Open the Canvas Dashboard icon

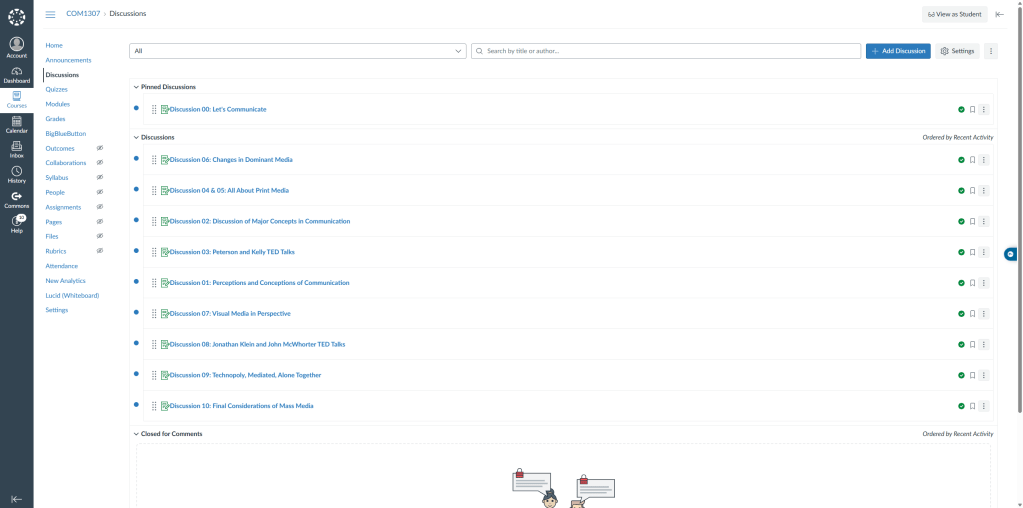tap(16, 74)
